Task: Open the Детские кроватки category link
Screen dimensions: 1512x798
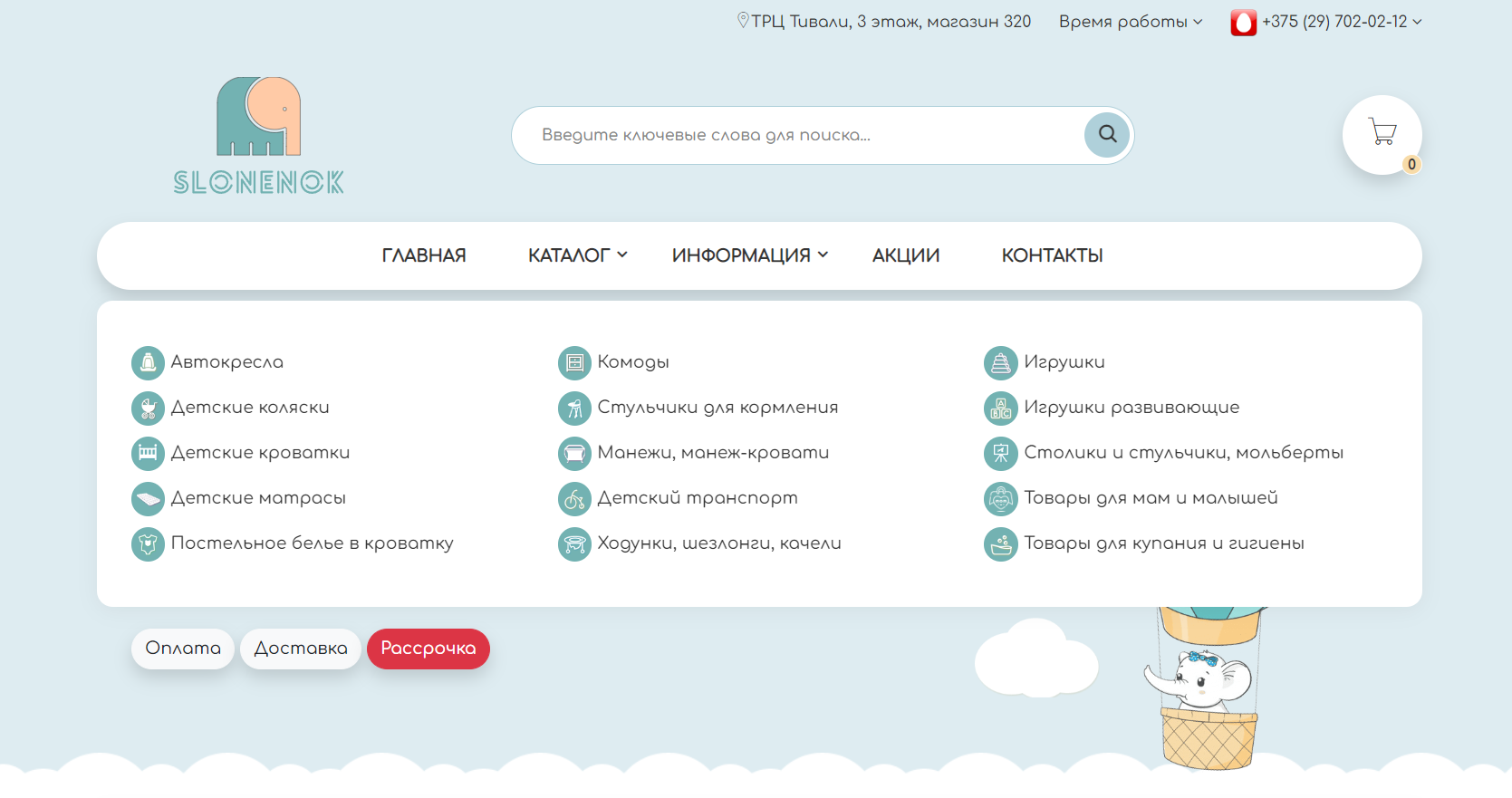Action: (x=260, y=453)
